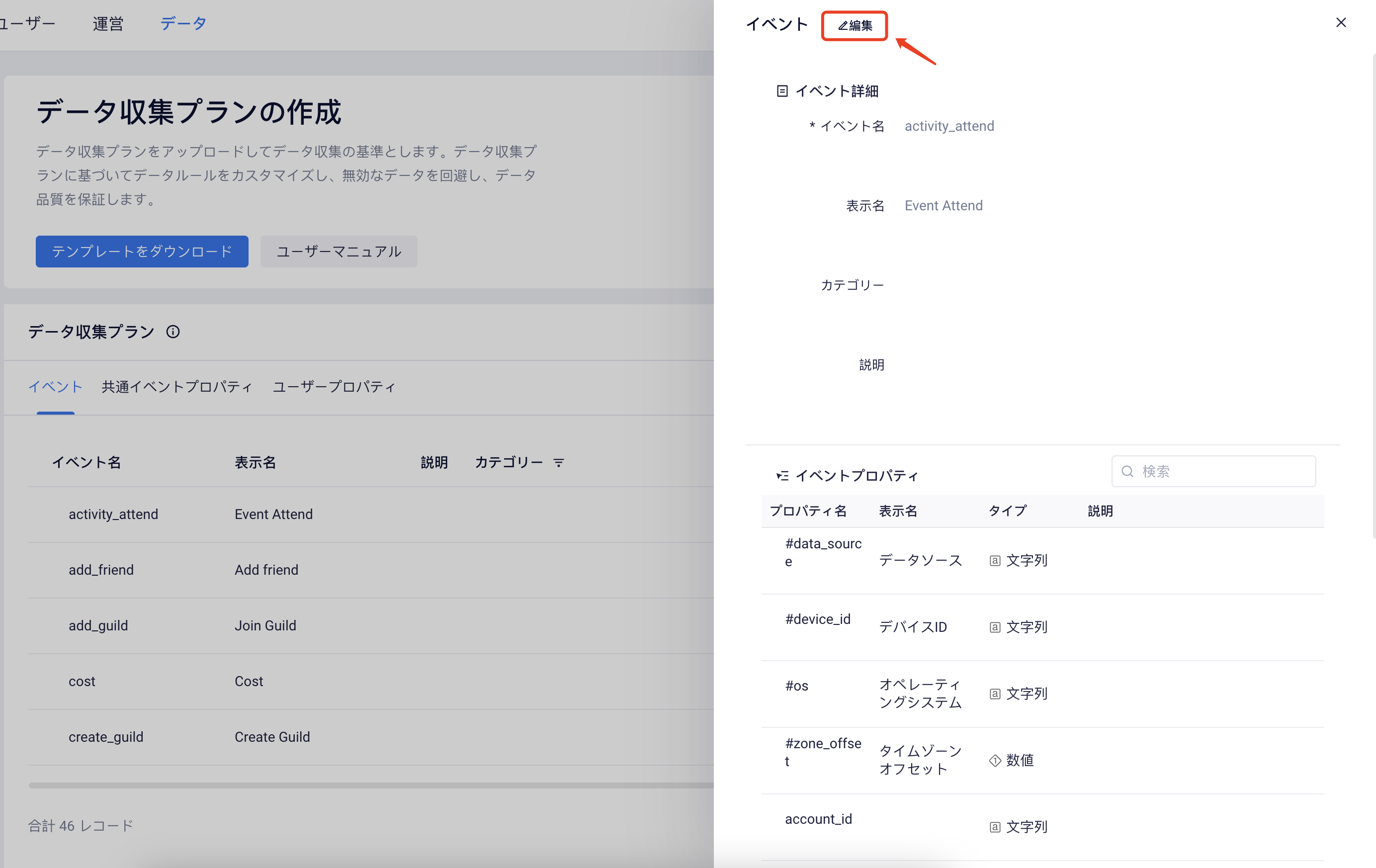The width and height of the screenshot is (1376, 868).
Task: Click the Add friend display name cell
Action: pos(266,570)
